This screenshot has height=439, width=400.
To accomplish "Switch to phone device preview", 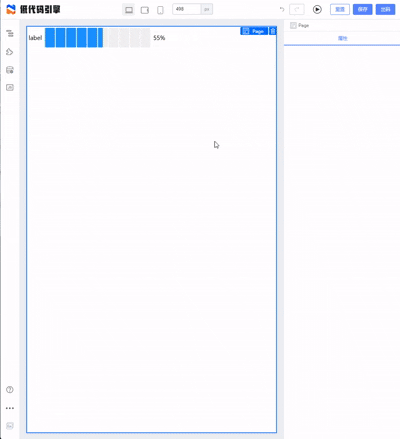I will pyautogui.click(x=160, y=10).
